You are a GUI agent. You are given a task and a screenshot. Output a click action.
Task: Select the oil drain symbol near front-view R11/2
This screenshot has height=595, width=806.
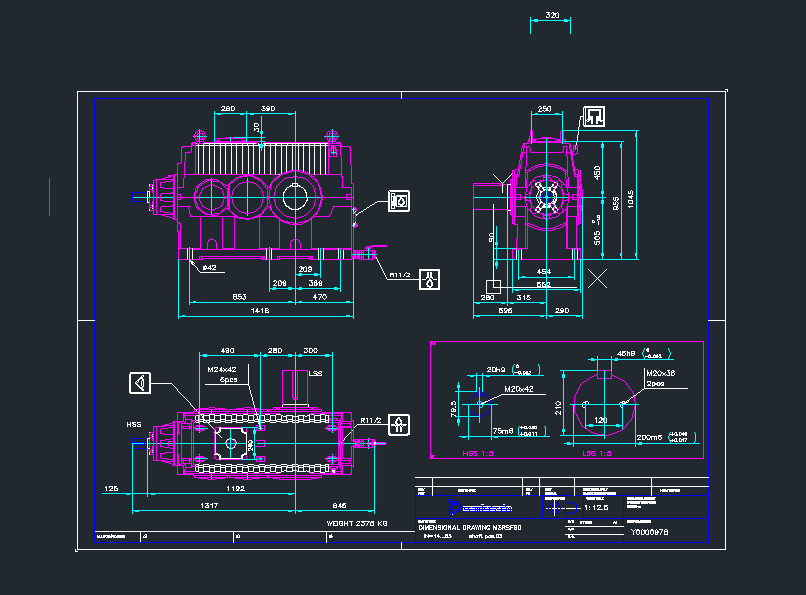(430, 280)
